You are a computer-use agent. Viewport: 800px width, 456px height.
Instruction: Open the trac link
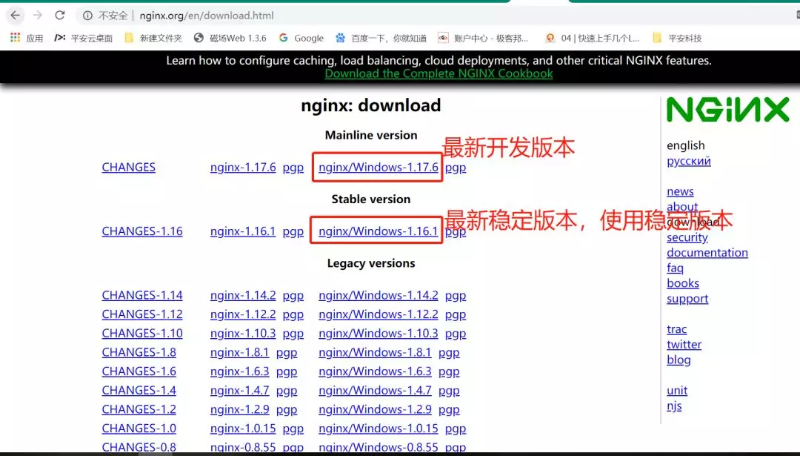click(677, 330)
